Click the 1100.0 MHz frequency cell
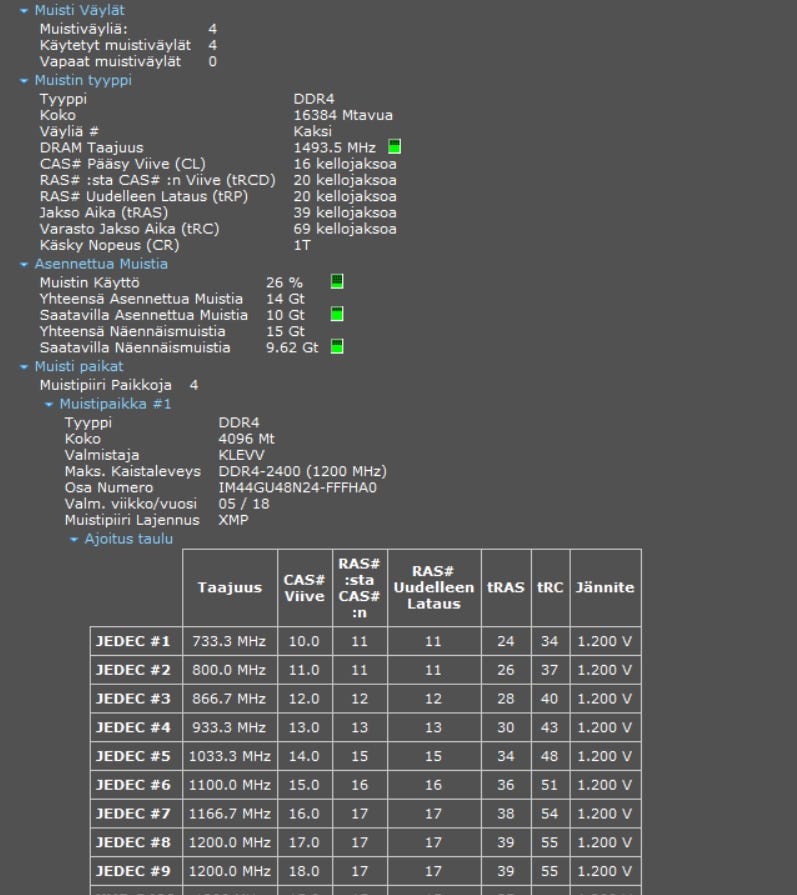797x895 pixels. (x=230, y=785)
